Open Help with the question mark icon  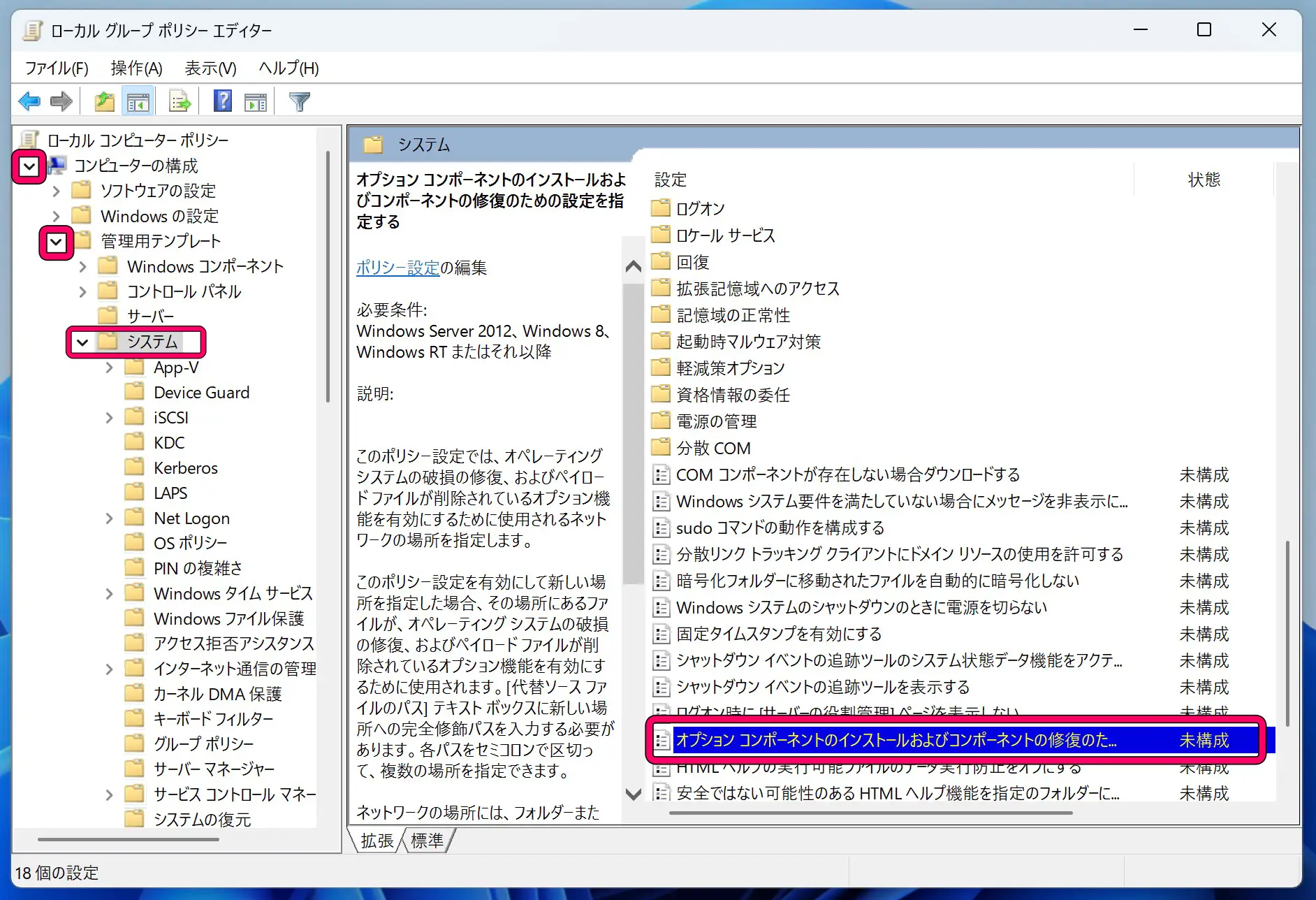pyautogui.click(x=223, y=102)
